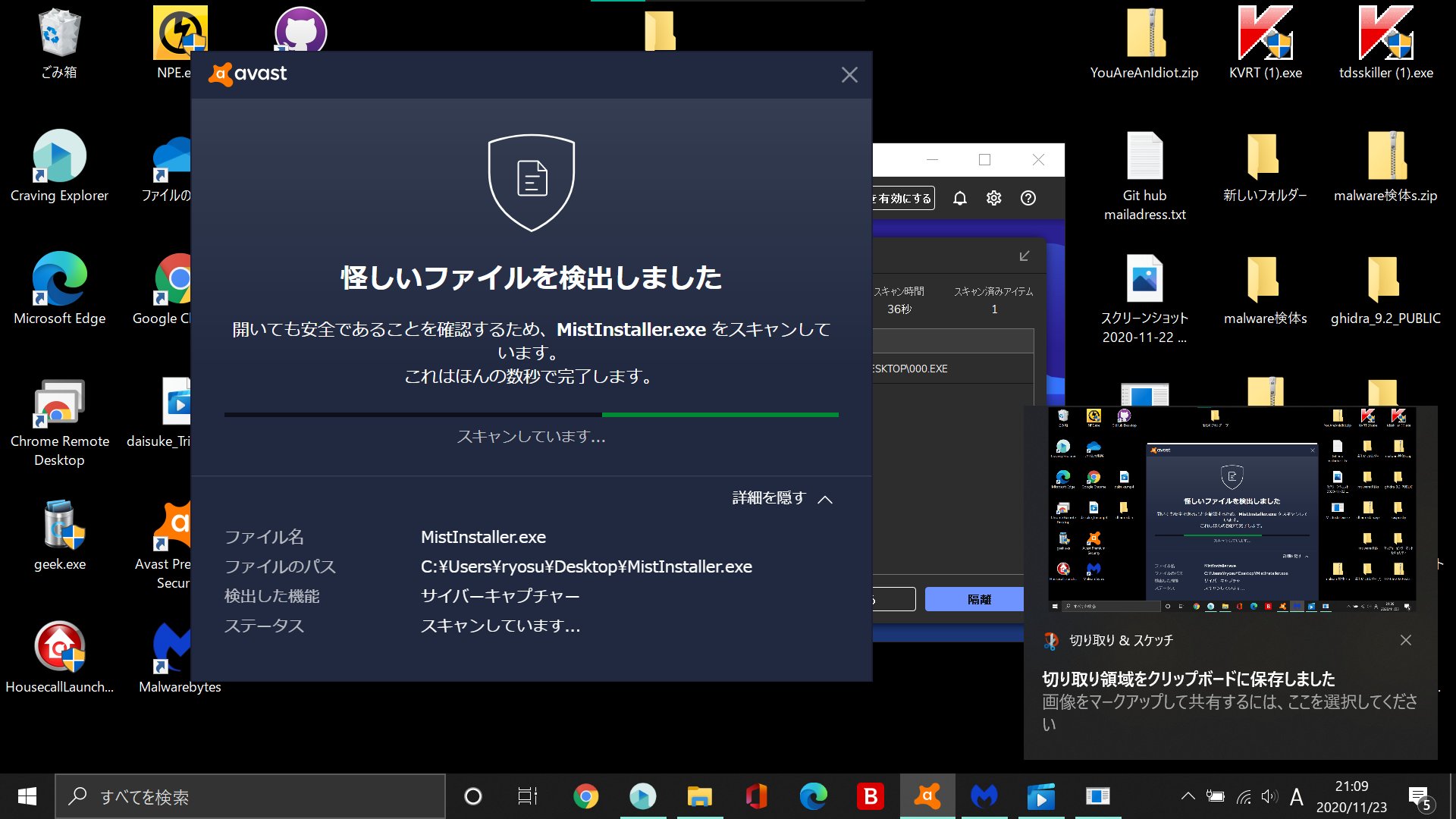
Task: Open Task View on taskbar
Action: (x=527, y=796)
